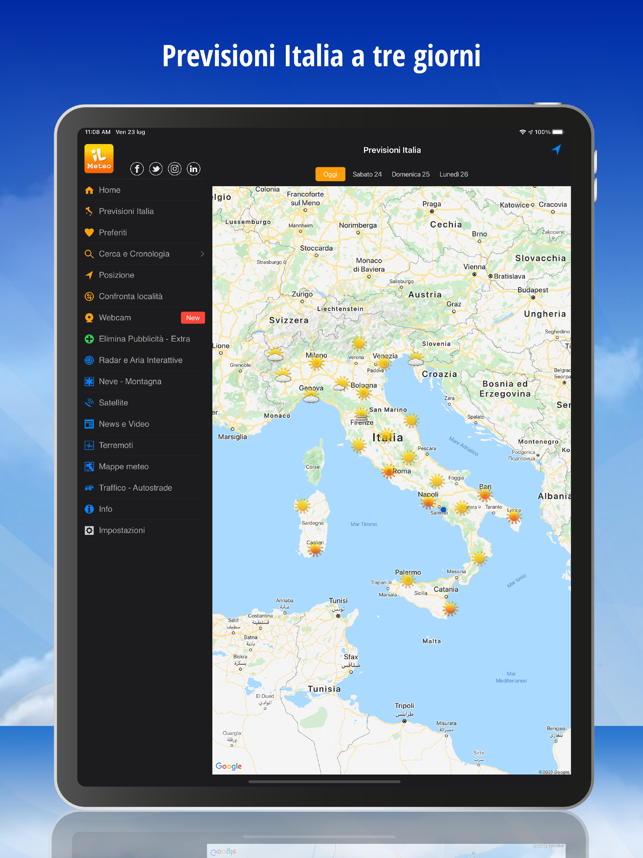Viewport: 643px width, 858px height.
Task: Open Info menu entry
Action: coord(144,509)
